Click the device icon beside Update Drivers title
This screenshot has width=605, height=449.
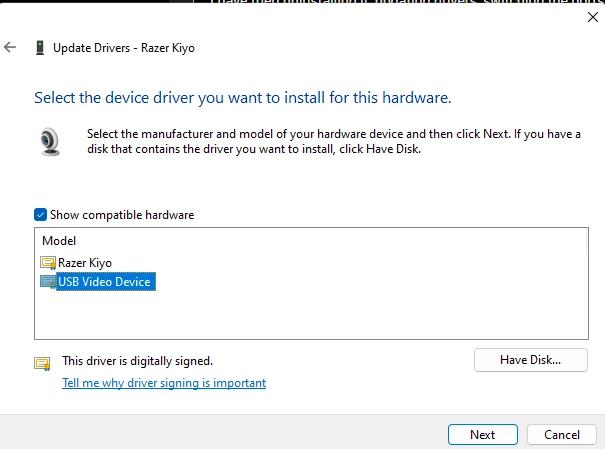pyautogui.click(x=40, y=48)
